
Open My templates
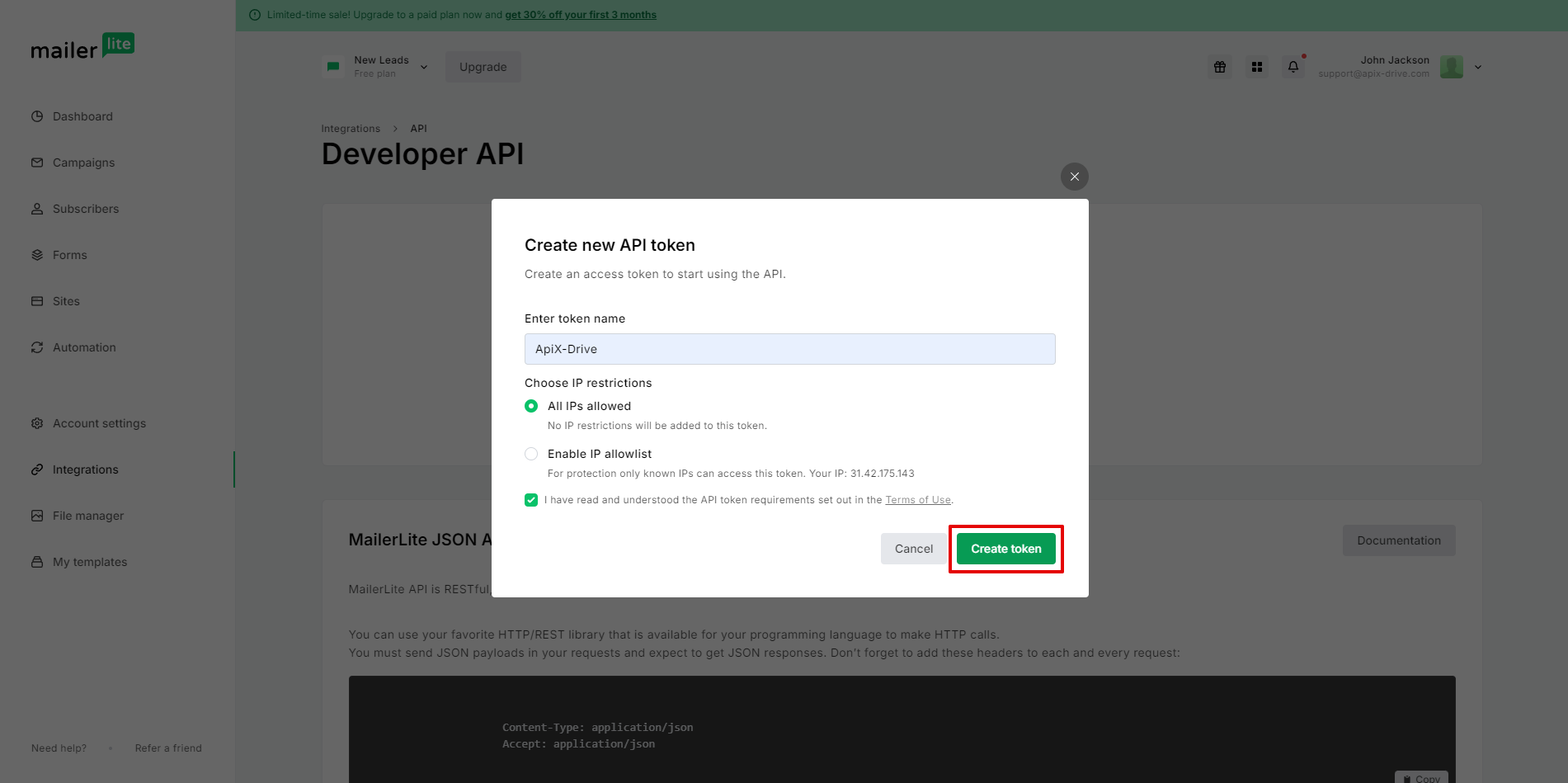click(90, 562)
